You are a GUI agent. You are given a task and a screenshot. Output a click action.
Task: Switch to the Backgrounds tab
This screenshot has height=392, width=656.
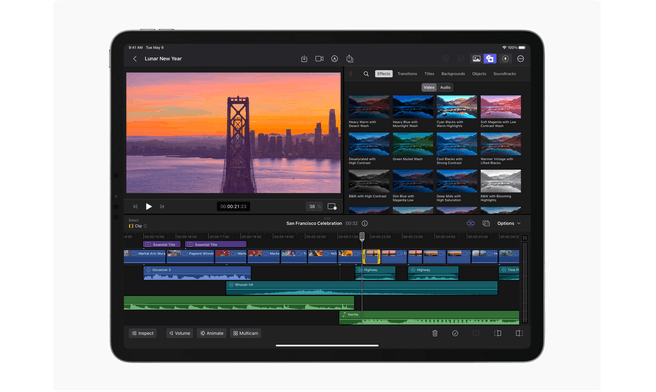click(x=453, y=74)
